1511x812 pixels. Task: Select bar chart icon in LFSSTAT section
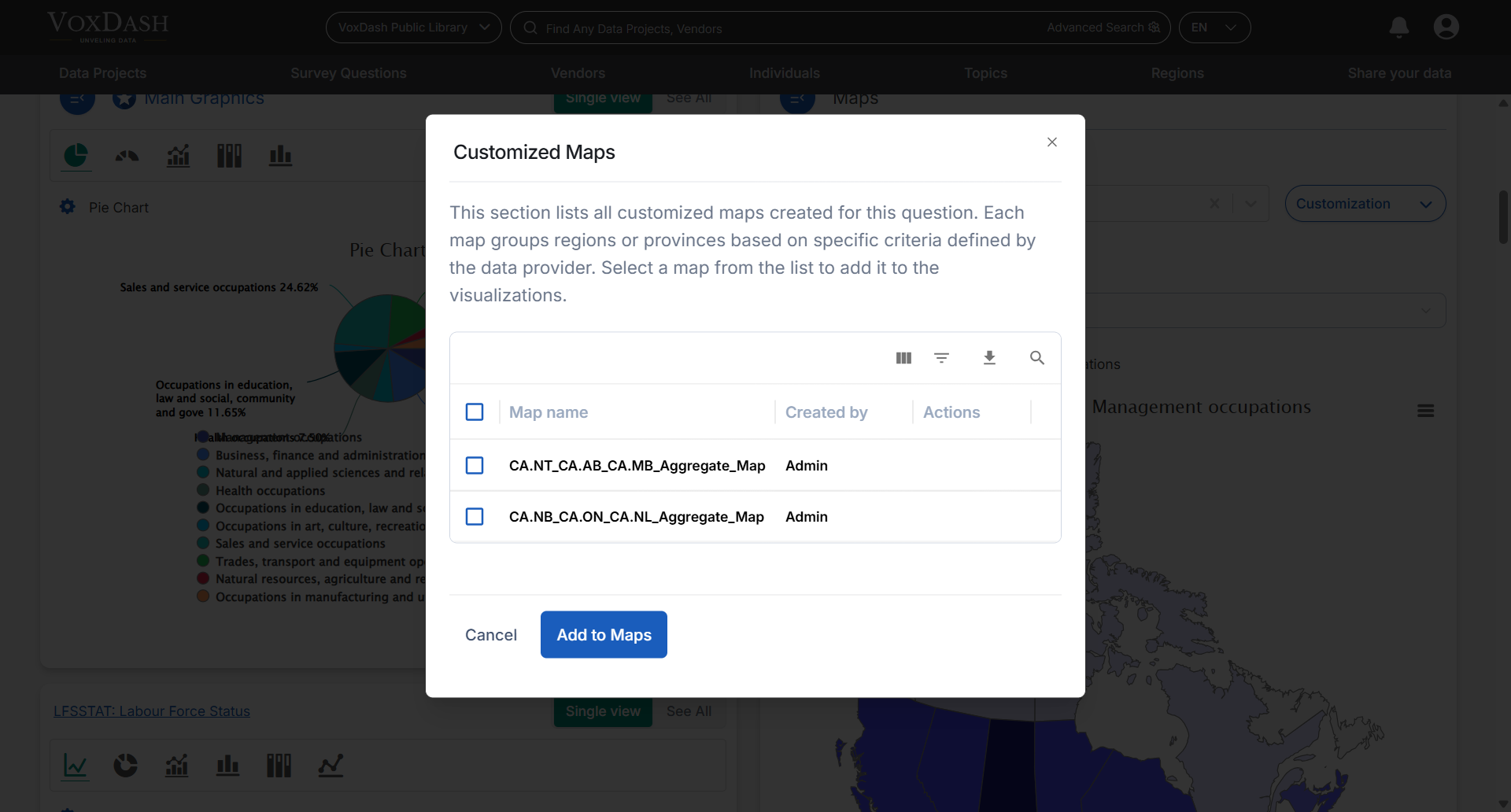[227, 766]
